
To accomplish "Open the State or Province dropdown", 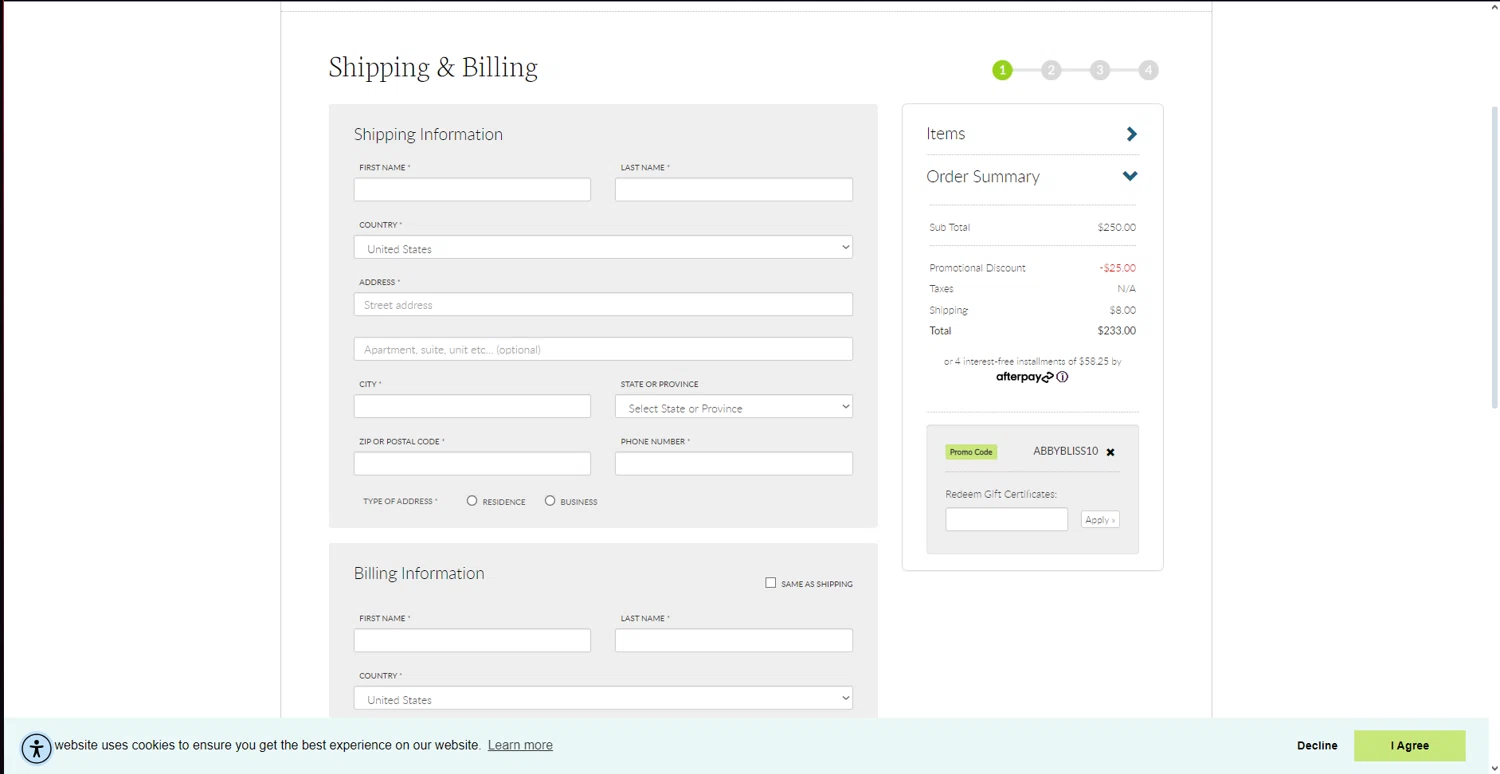I will (x=734, y=407).
